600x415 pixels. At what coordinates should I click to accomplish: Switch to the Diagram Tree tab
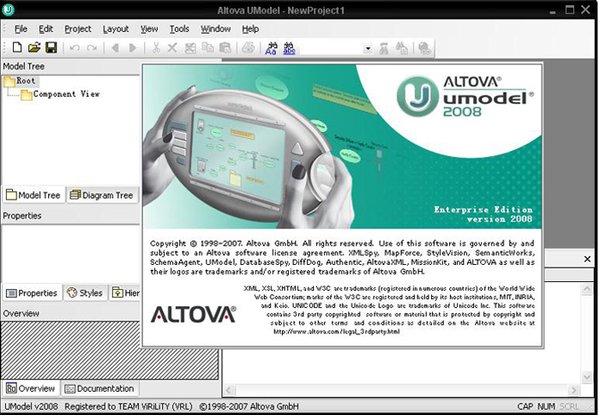pos(102,196)
